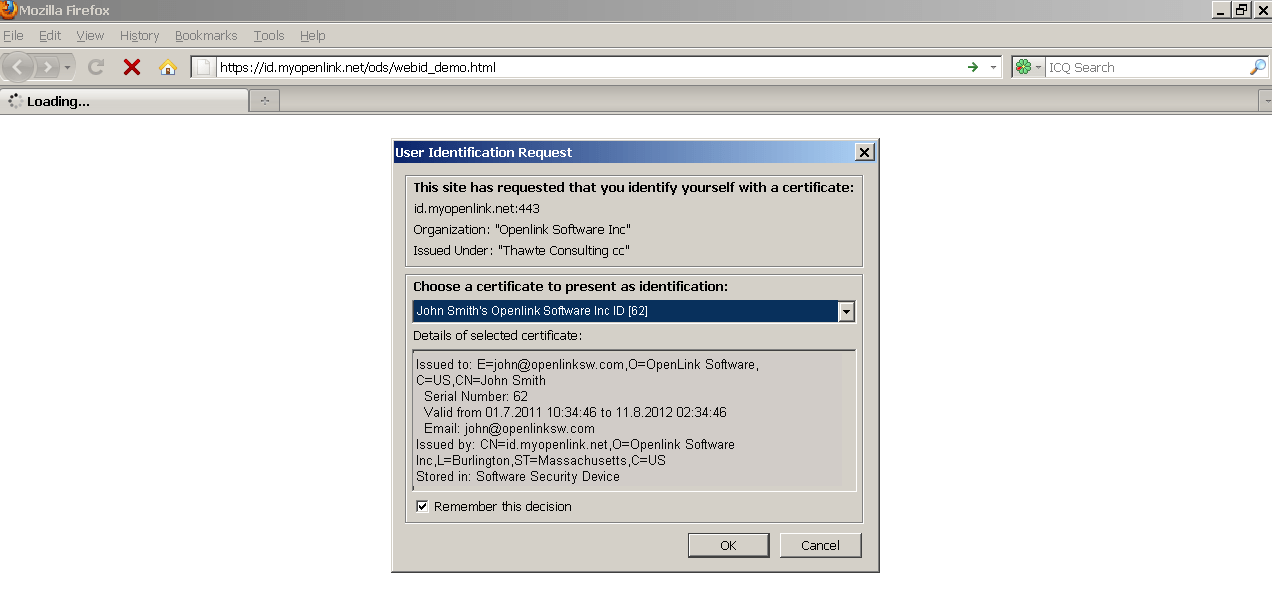Click the certificate dropdown arrow button

[846, 311]
